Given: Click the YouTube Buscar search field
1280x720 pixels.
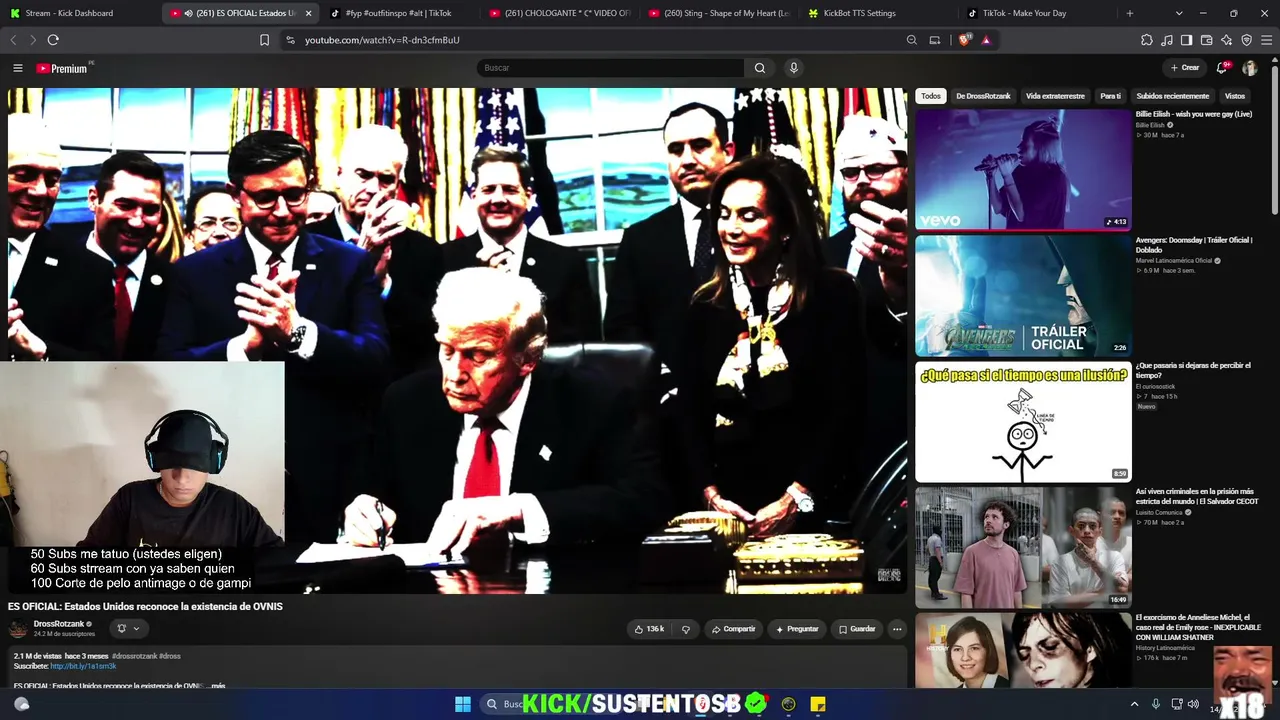Looking at the screenshot, I should (x=610, y=68).
